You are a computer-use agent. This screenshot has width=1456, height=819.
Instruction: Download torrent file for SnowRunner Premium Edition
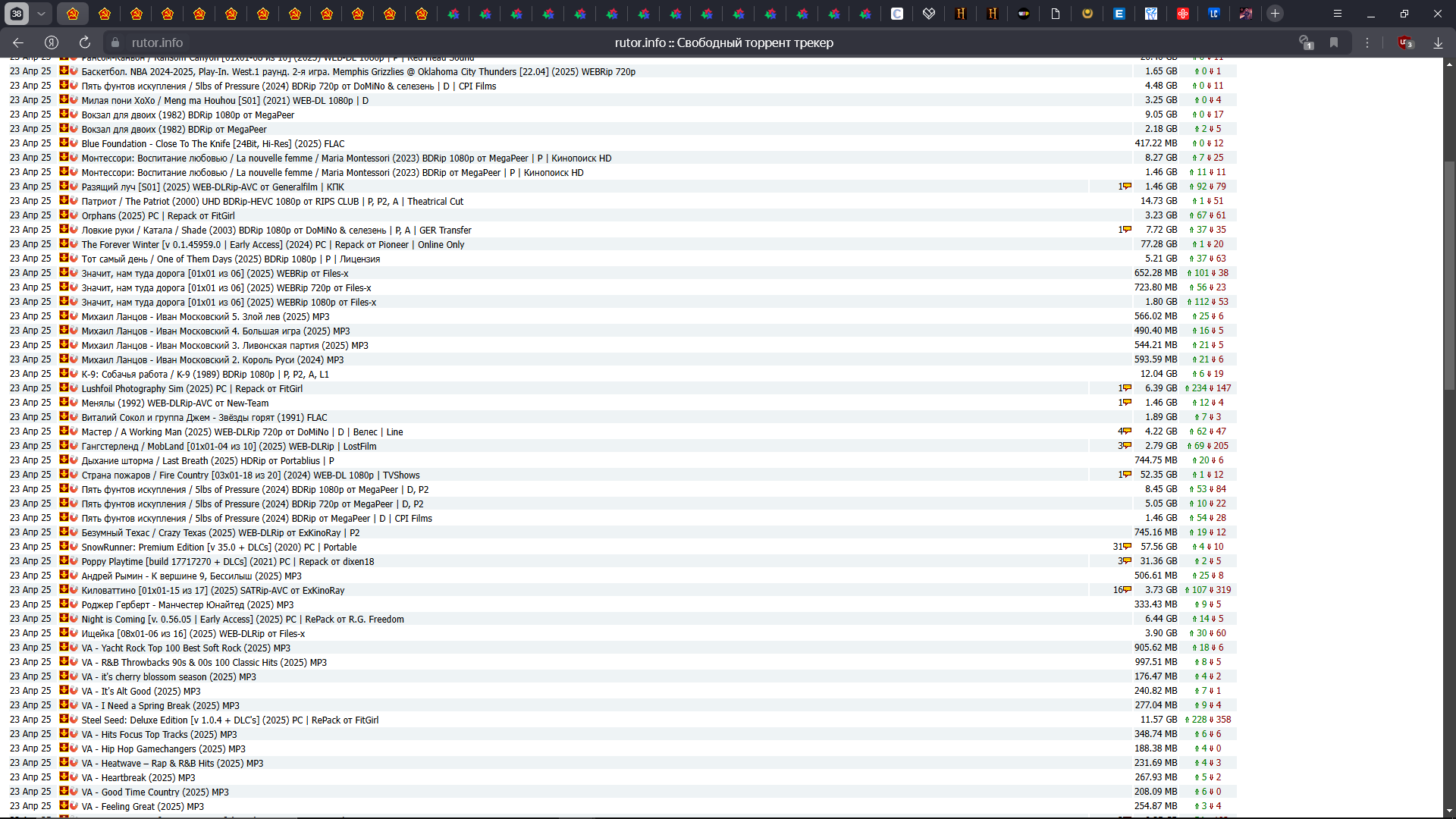pos(64,547)
